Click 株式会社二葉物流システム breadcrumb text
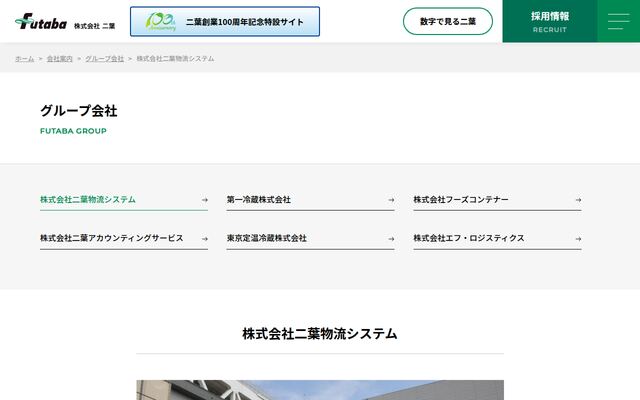Viewport: 640px width, 400px height. 175,59
